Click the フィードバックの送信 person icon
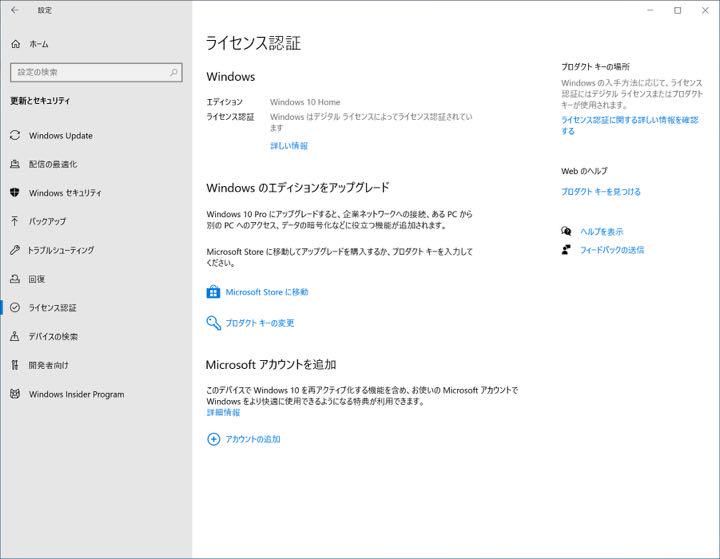720x559 pixels. point(566,249)
